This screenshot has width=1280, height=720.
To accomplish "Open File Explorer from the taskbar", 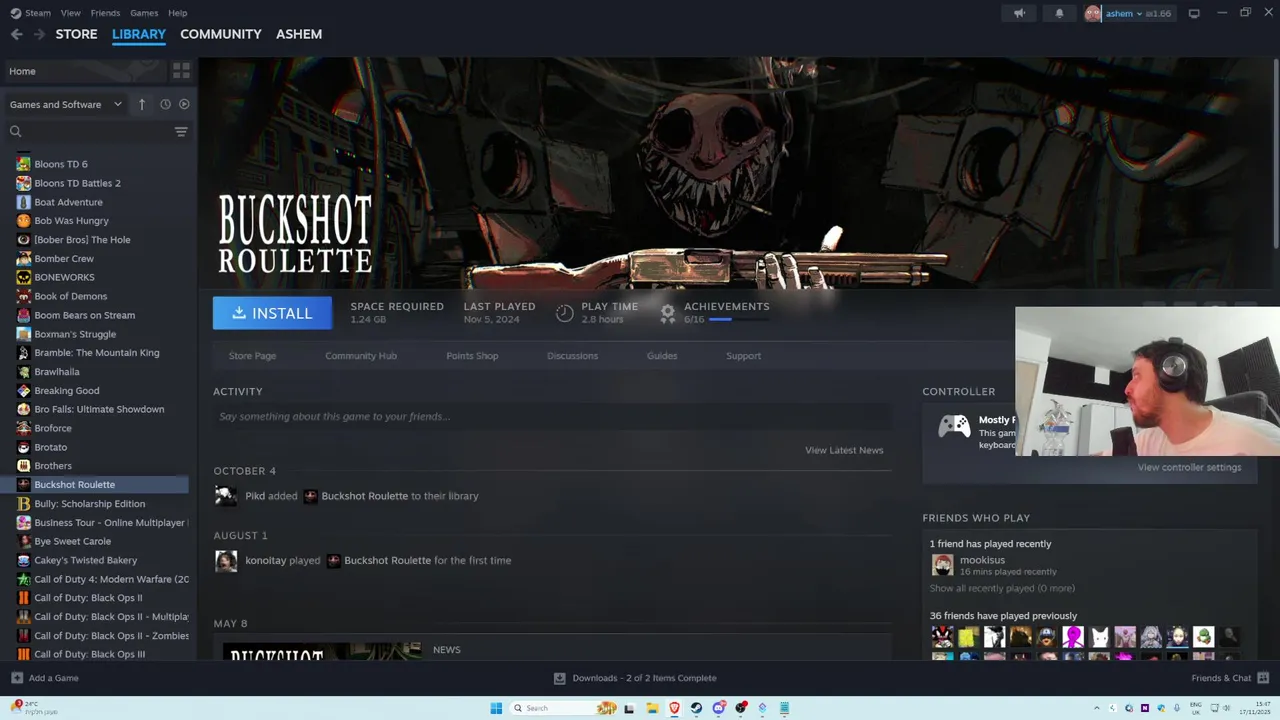I will coord(652,708).
